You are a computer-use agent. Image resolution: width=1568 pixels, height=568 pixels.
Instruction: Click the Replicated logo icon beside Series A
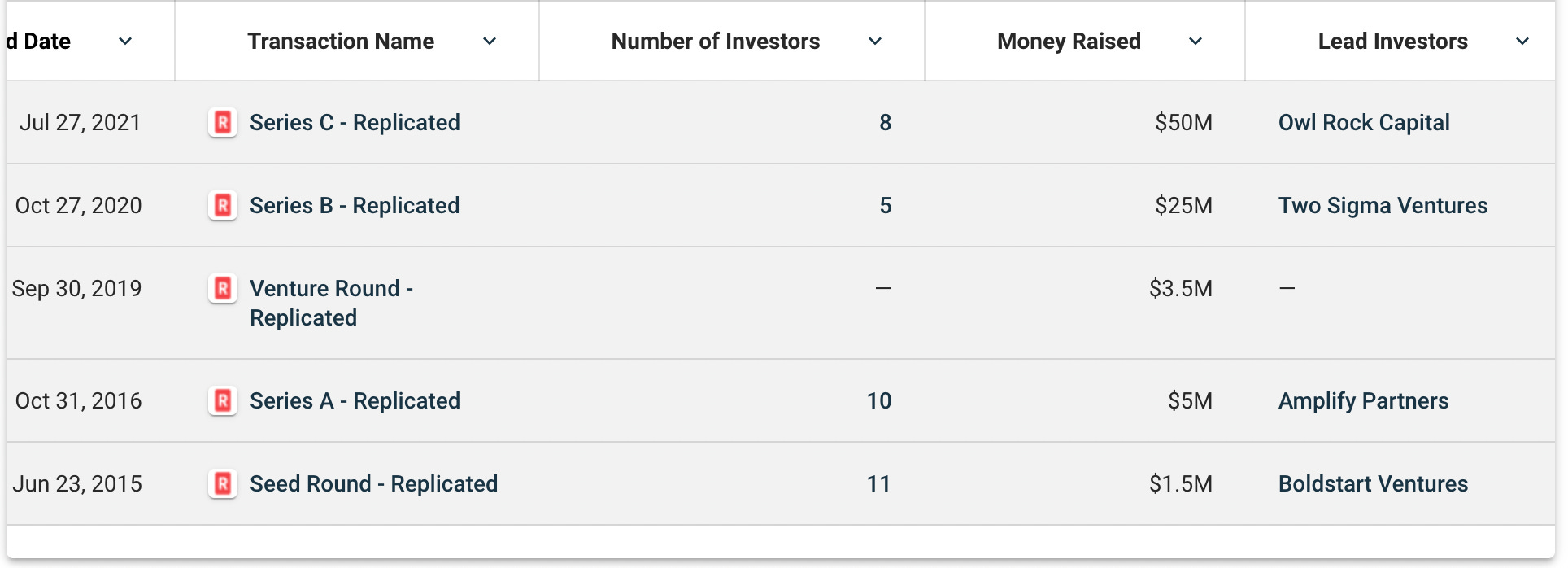point(223,401)
